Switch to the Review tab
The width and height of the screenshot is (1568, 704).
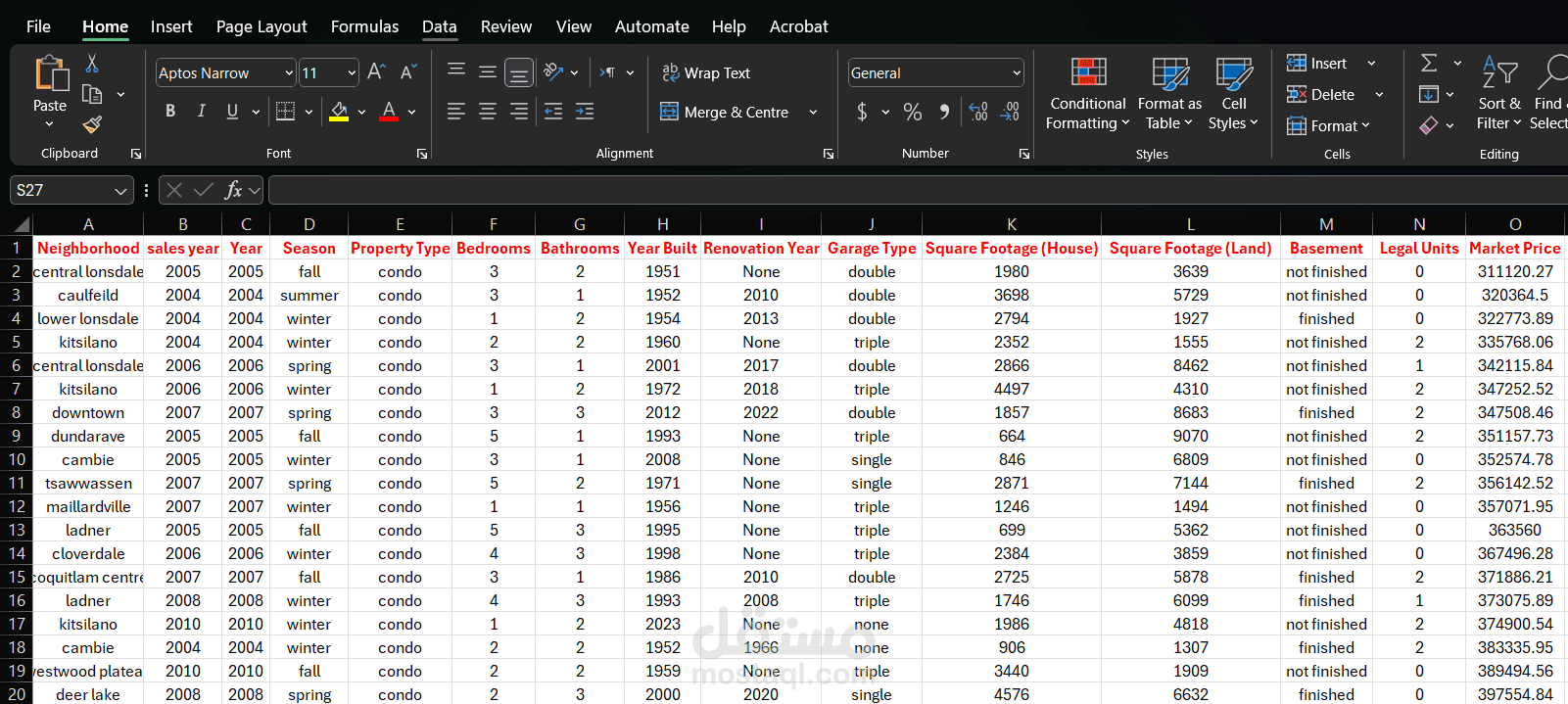coord(506,26)
